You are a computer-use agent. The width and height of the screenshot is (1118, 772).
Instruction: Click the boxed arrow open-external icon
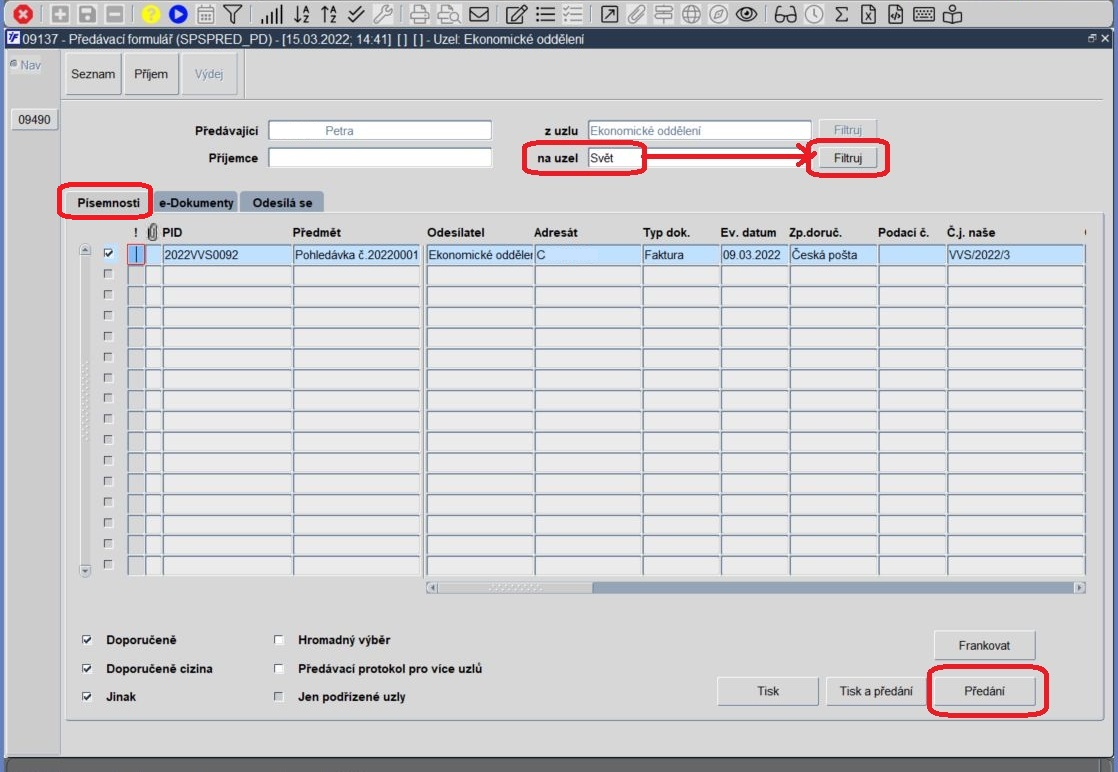[609, 14]
